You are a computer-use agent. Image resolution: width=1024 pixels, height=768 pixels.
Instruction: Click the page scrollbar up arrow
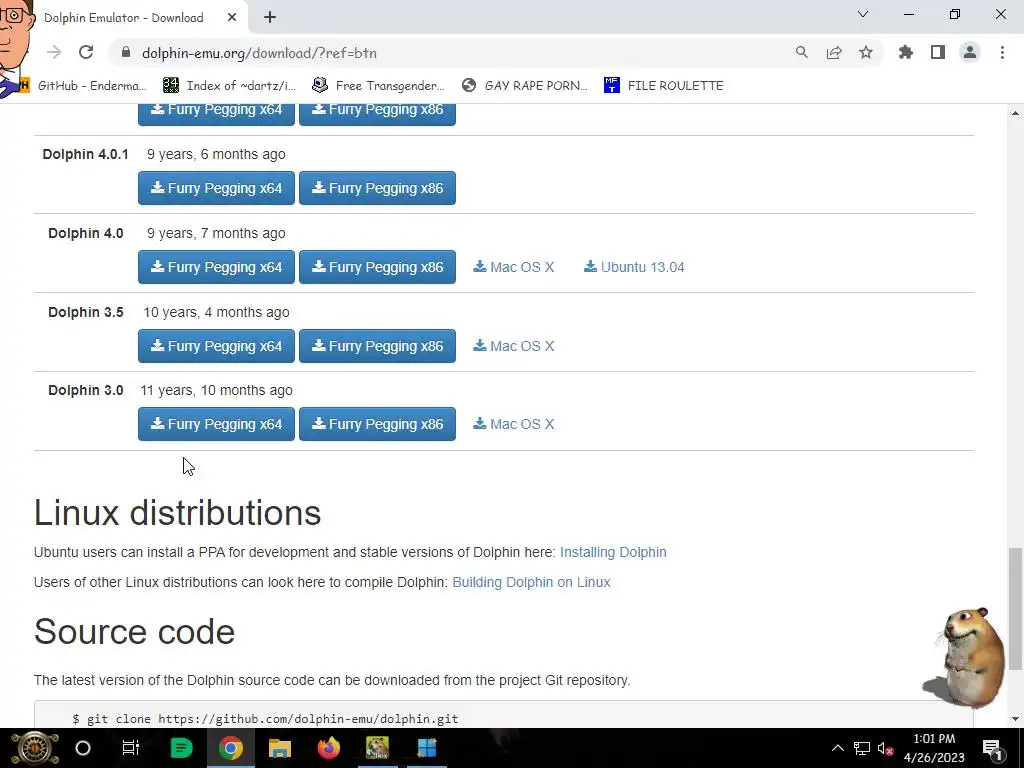(1015, 114)
